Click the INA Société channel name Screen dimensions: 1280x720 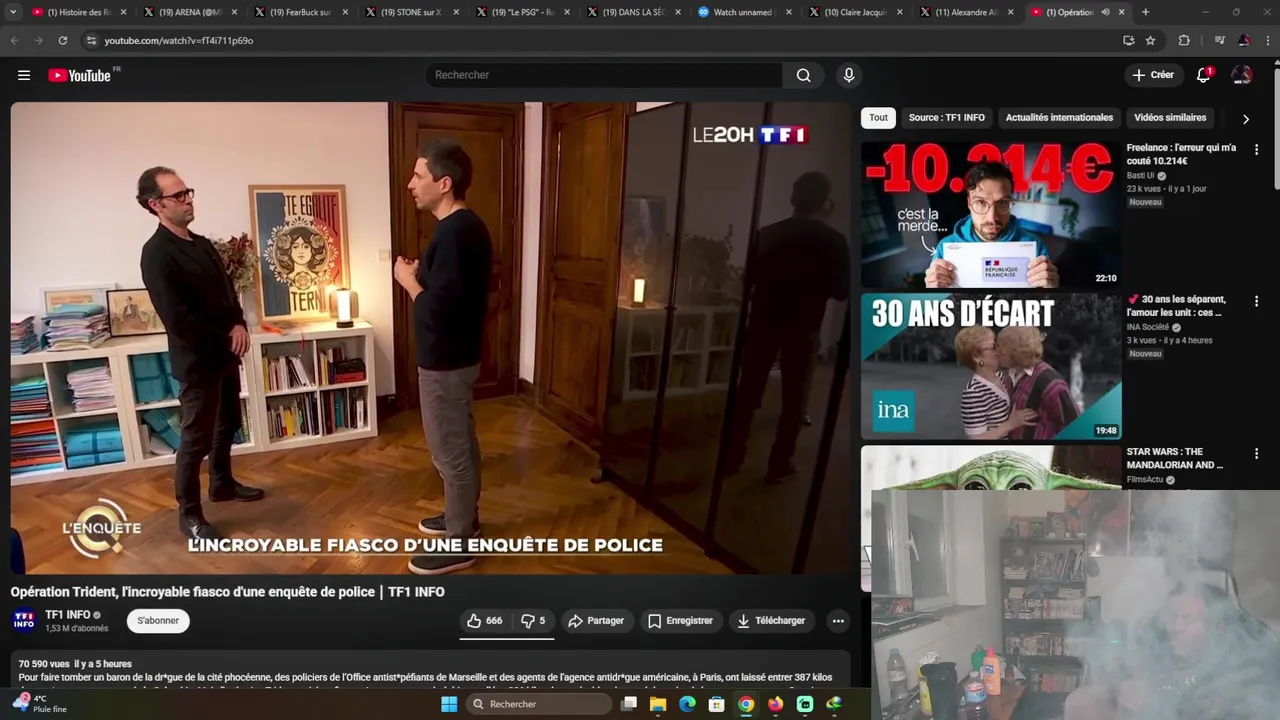(x=1148, y=327)
